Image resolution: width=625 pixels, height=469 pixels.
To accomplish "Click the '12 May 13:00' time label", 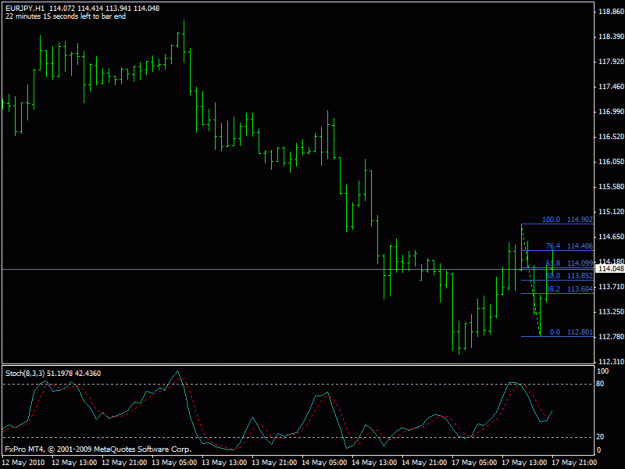I will click(74, 463).
